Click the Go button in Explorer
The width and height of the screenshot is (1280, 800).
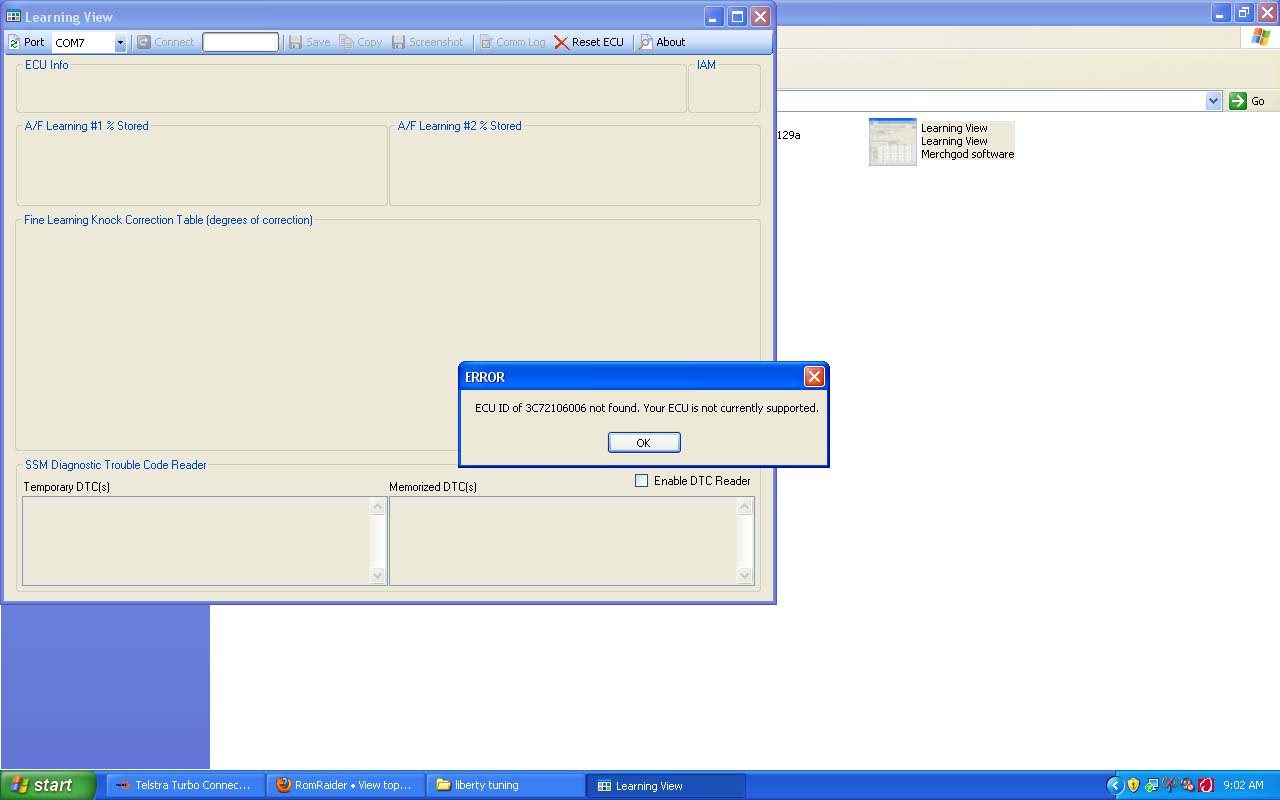point(1247,101)
